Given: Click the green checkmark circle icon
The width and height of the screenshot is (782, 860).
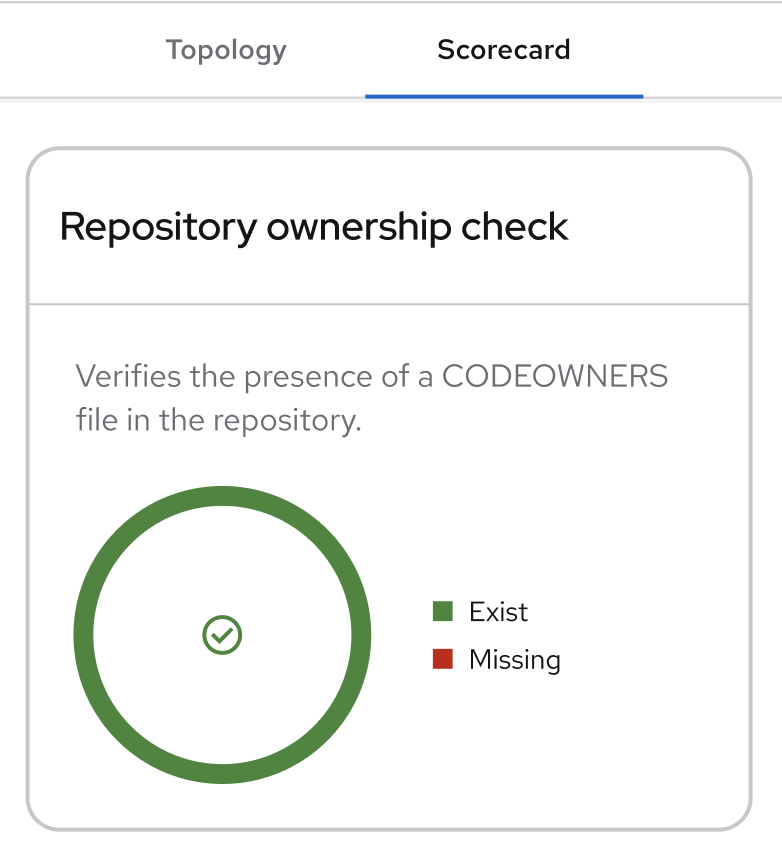Looking at the screenshot, I should click(x=222, y=635).
